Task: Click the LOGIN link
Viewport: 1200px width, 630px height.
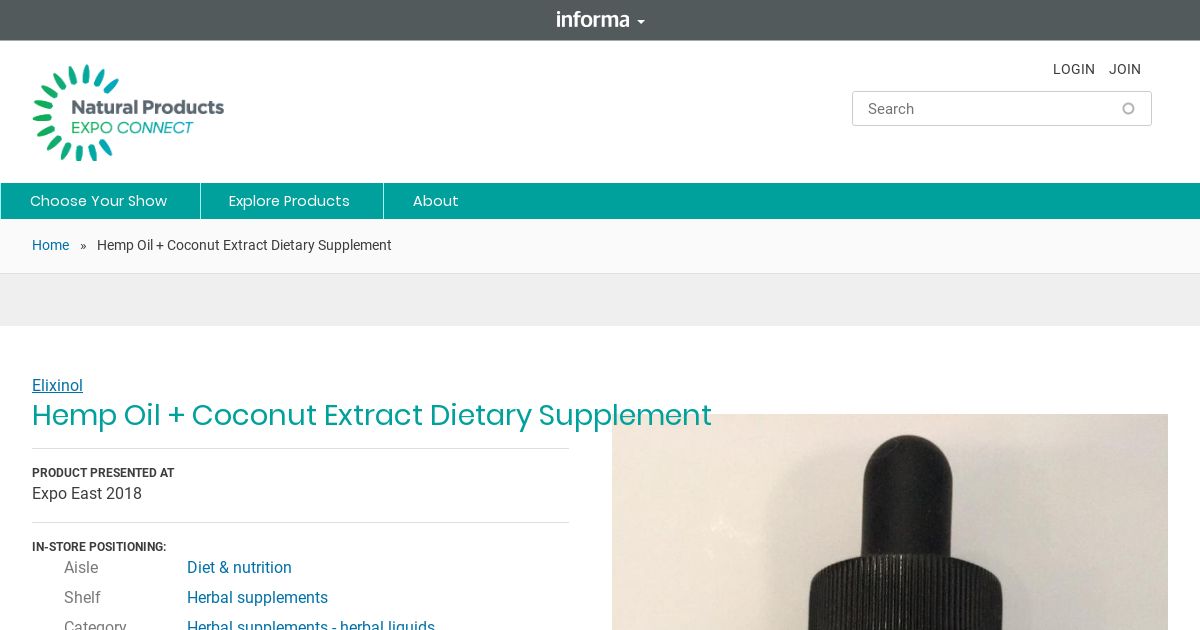Action: 1074,69
